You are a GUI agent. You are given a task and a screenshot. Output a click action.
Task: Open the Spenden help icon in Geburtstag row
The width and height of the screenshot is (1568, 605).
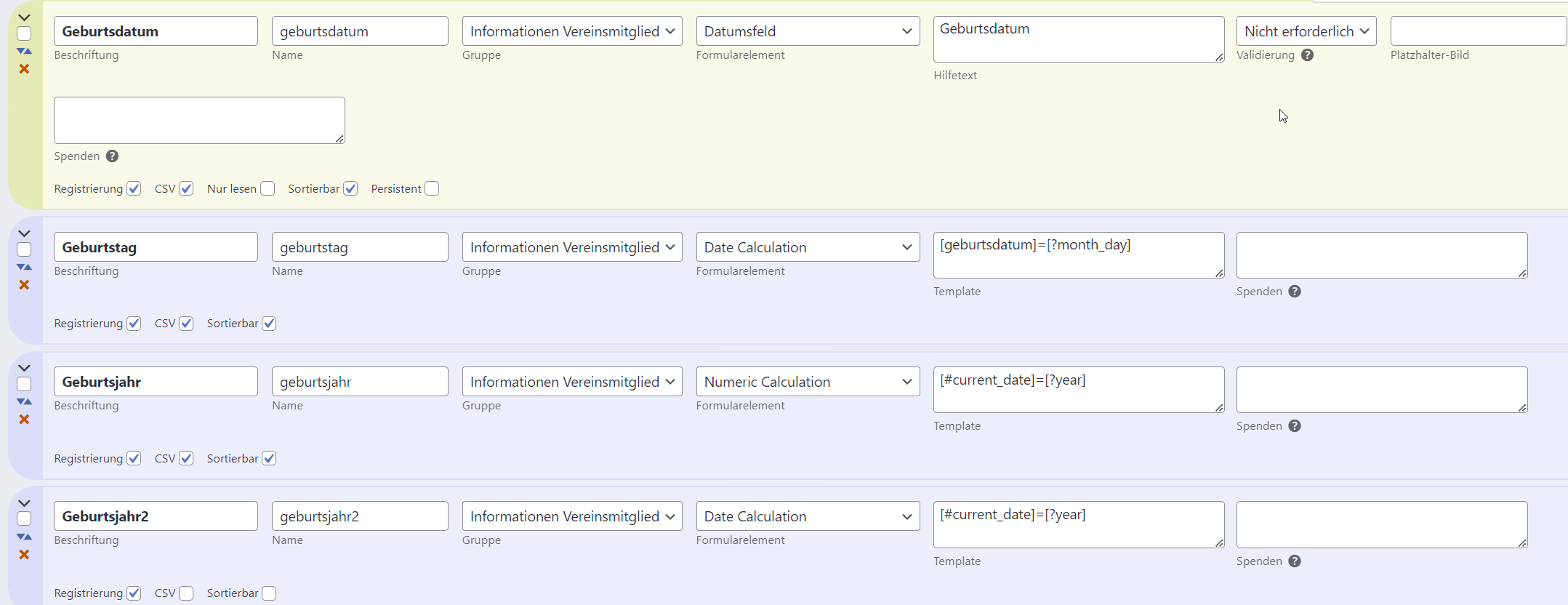[1295, 292]
